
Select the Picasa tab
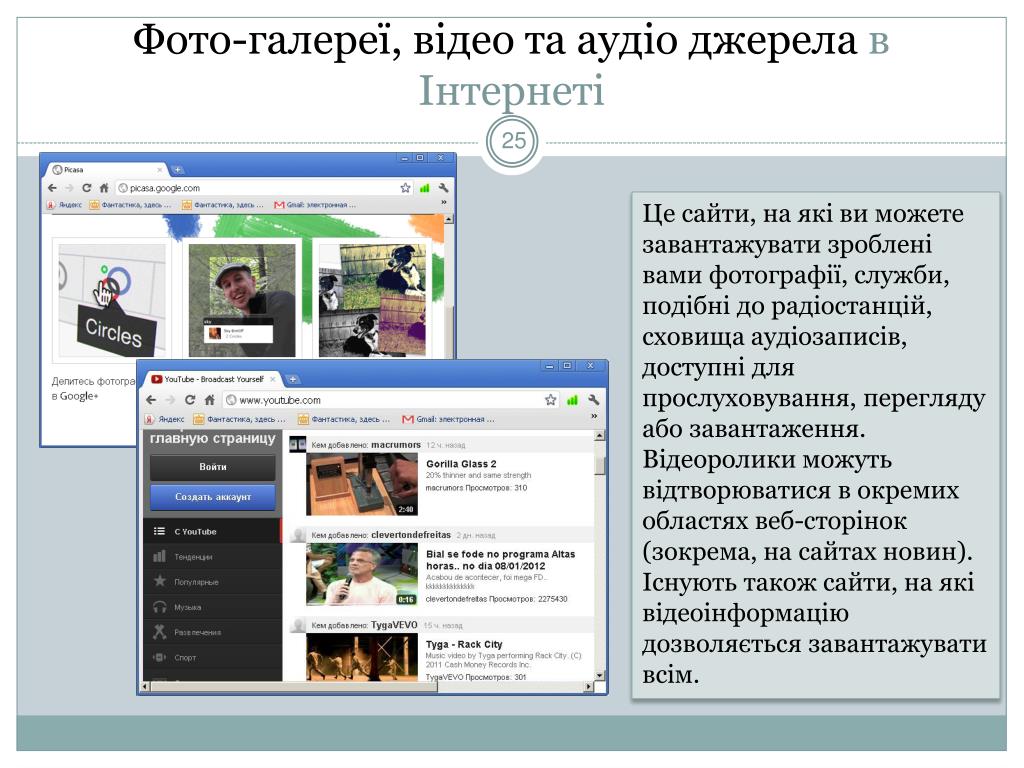point(106,170)
